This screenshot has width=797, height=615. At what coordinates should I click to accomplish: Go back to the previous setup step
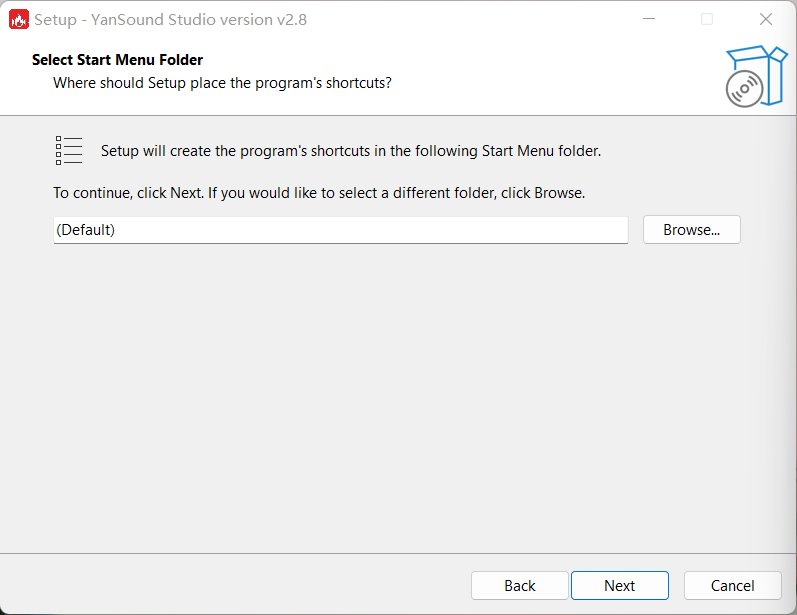pyautogui.click(x=519, y=586)
